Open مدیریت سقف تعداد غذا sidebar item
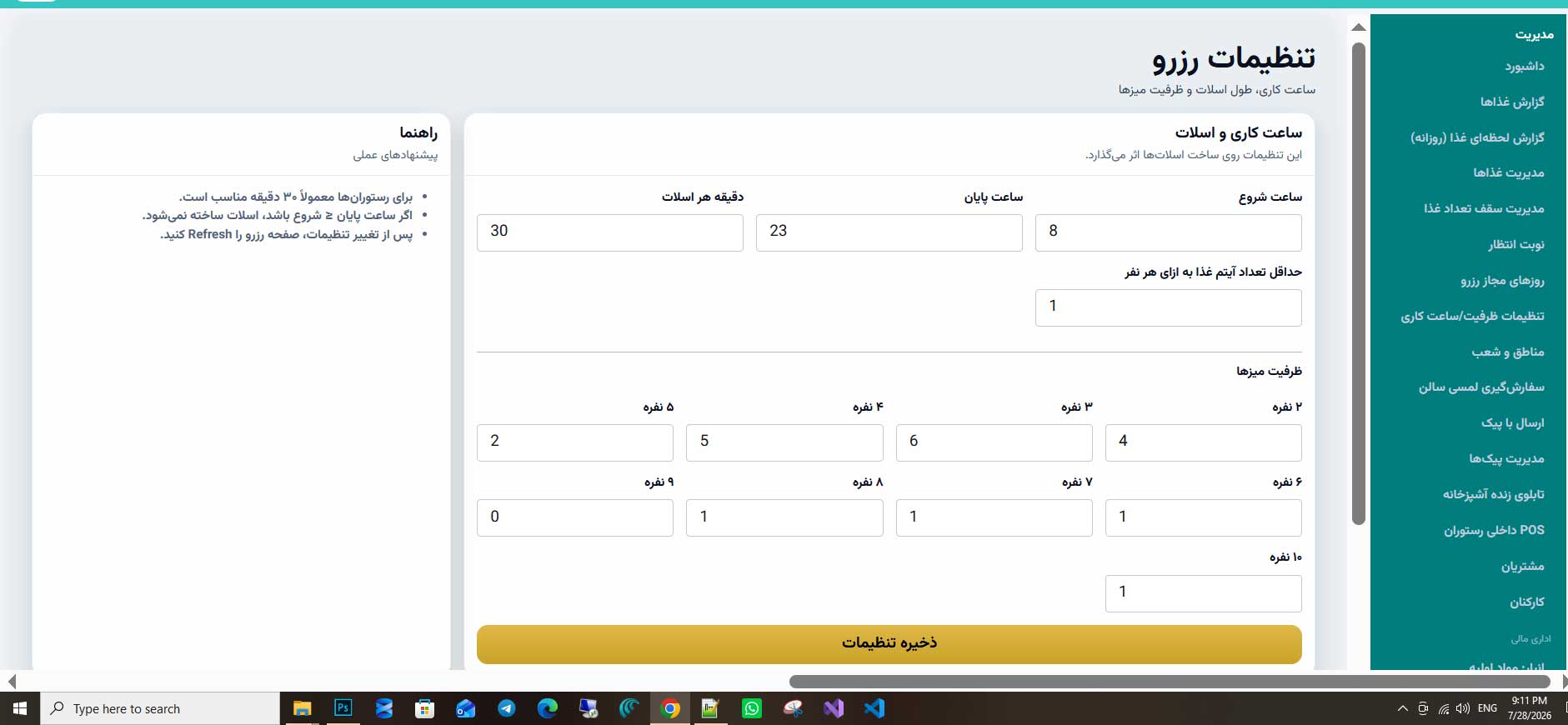 coord(1484,208)
